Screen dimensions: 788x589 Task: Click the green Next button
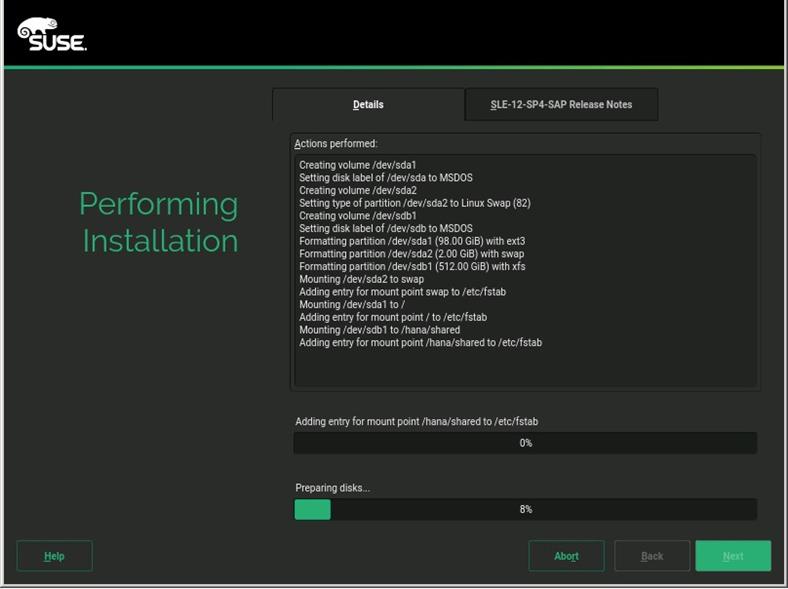pyautogui.click(x=733, y=556)
